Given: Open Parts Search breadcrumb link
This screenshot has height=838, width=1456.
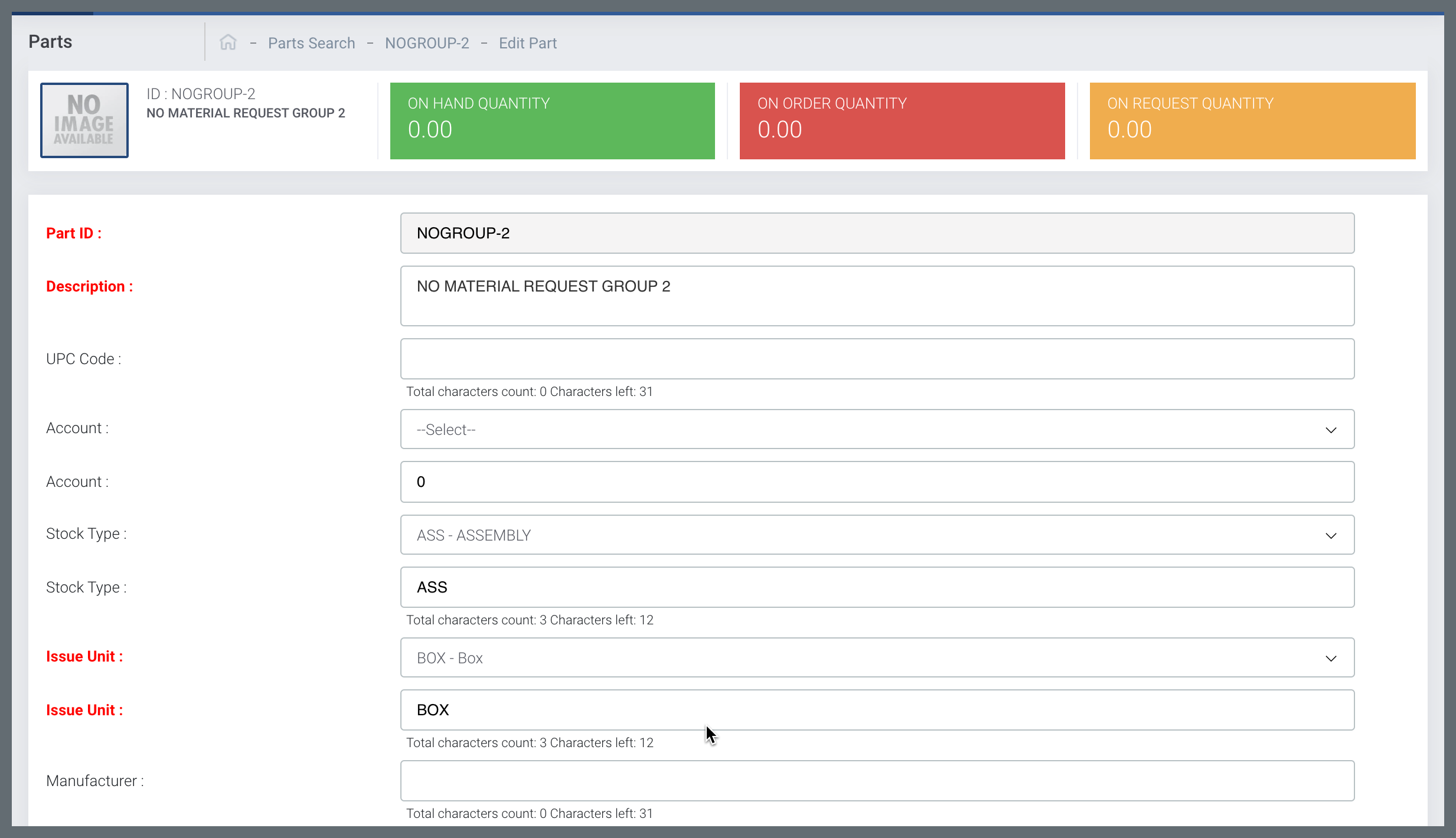Looking at the screenshot, I should pyautogui.click(x=311, y=43).
